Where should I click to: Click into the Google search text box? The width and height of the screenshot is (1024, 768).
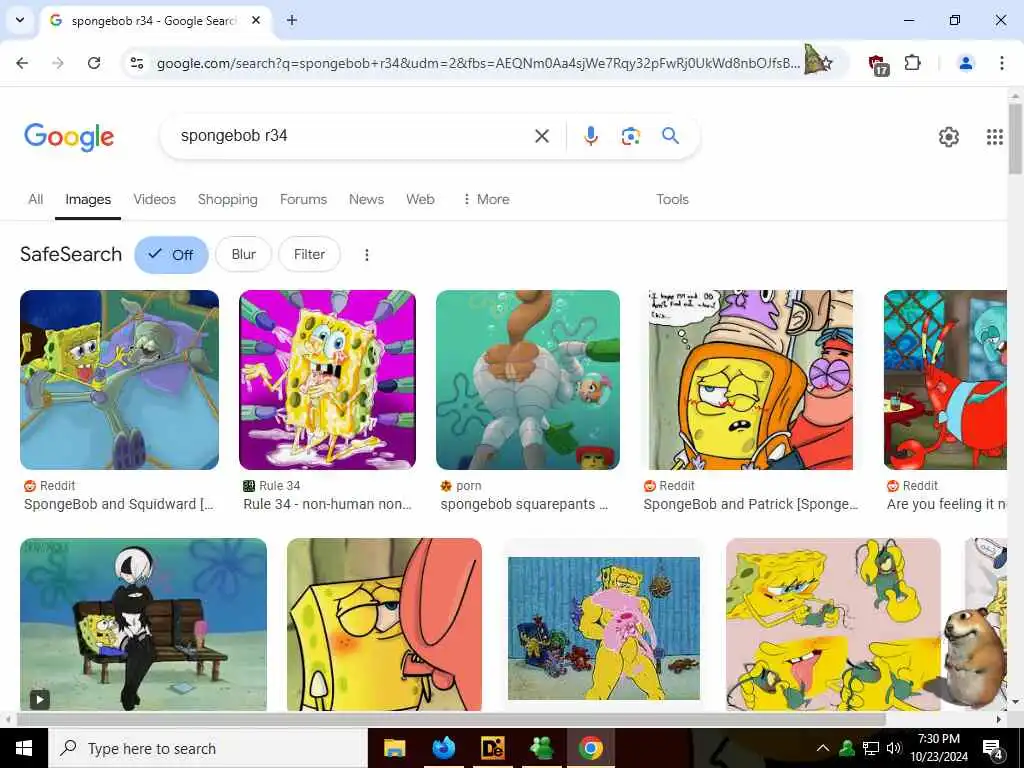(x=353, y=136)
